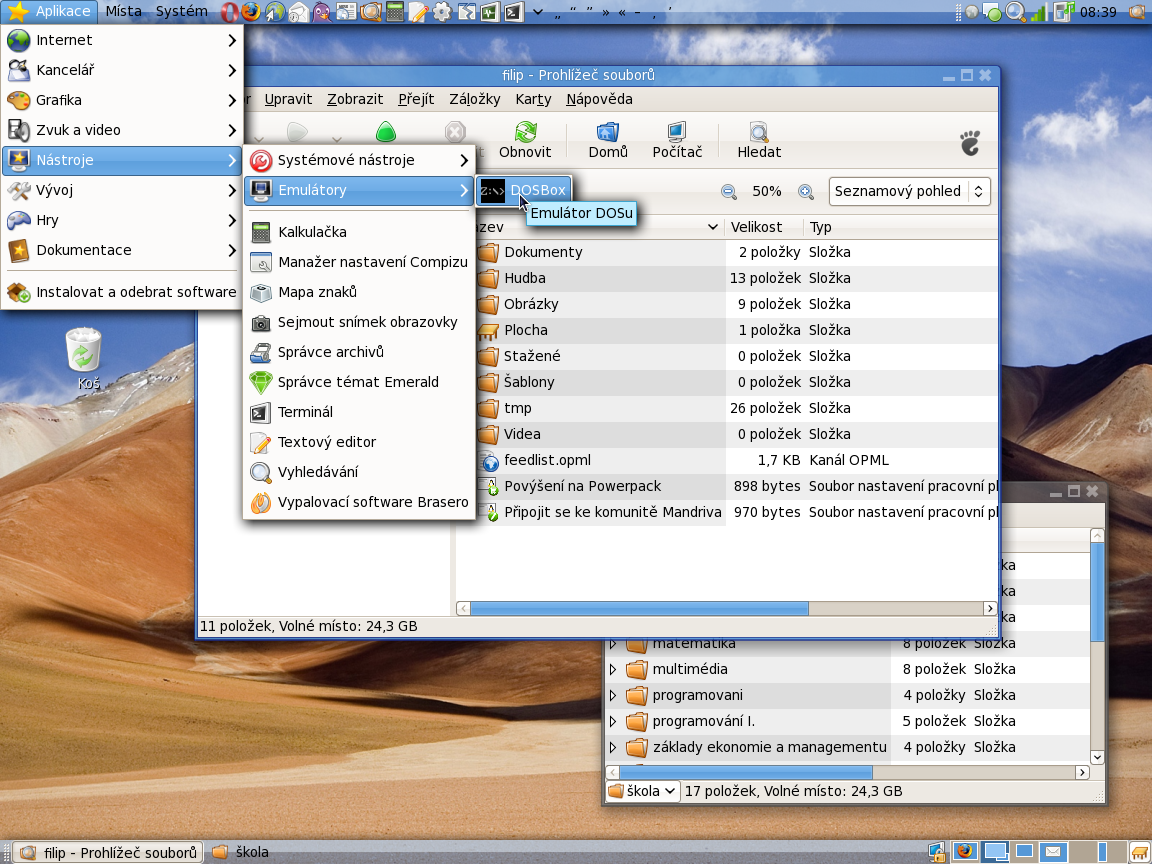Click the Obnovit reload toolbar button
The height and width of the screenshot is (864, 1152).
[x=525, y=140]
